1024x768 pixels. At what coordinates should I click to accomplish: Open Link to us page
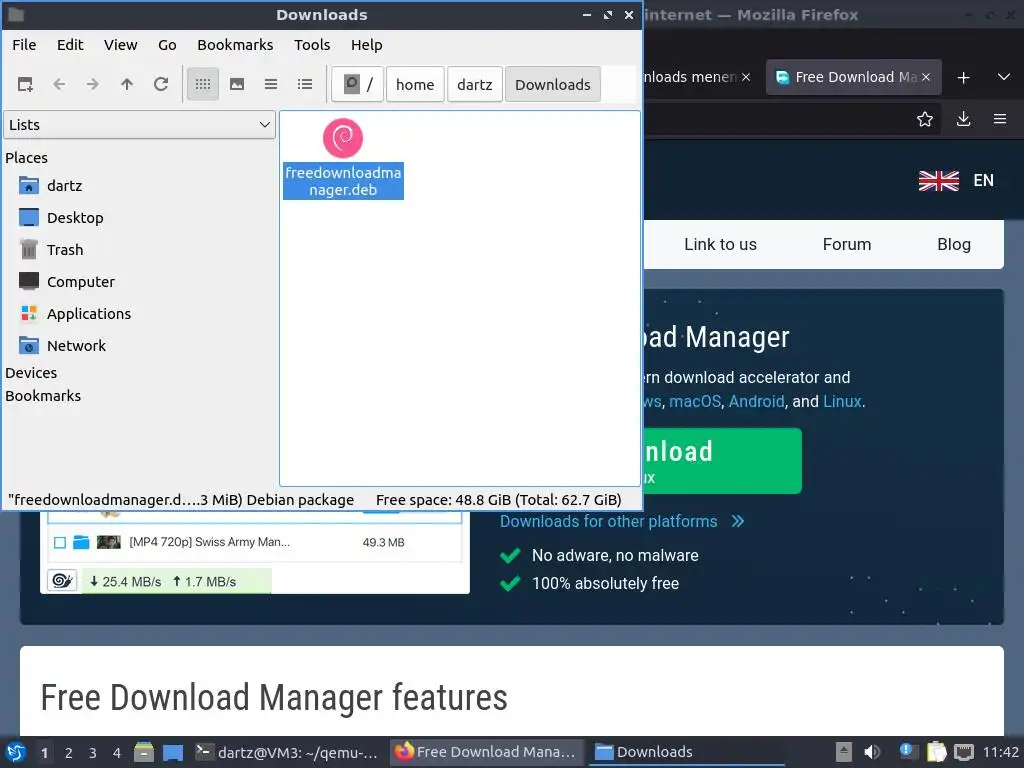pyautogui.click(x=720, y=244)
